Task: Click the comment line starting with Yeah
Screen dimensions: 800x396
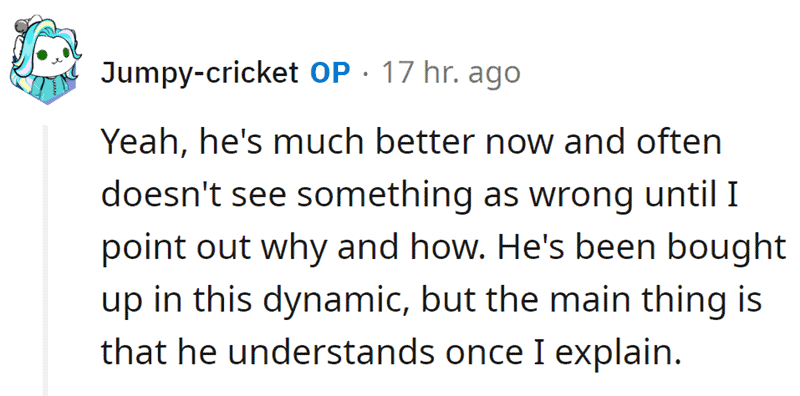Action: (411, 142)
